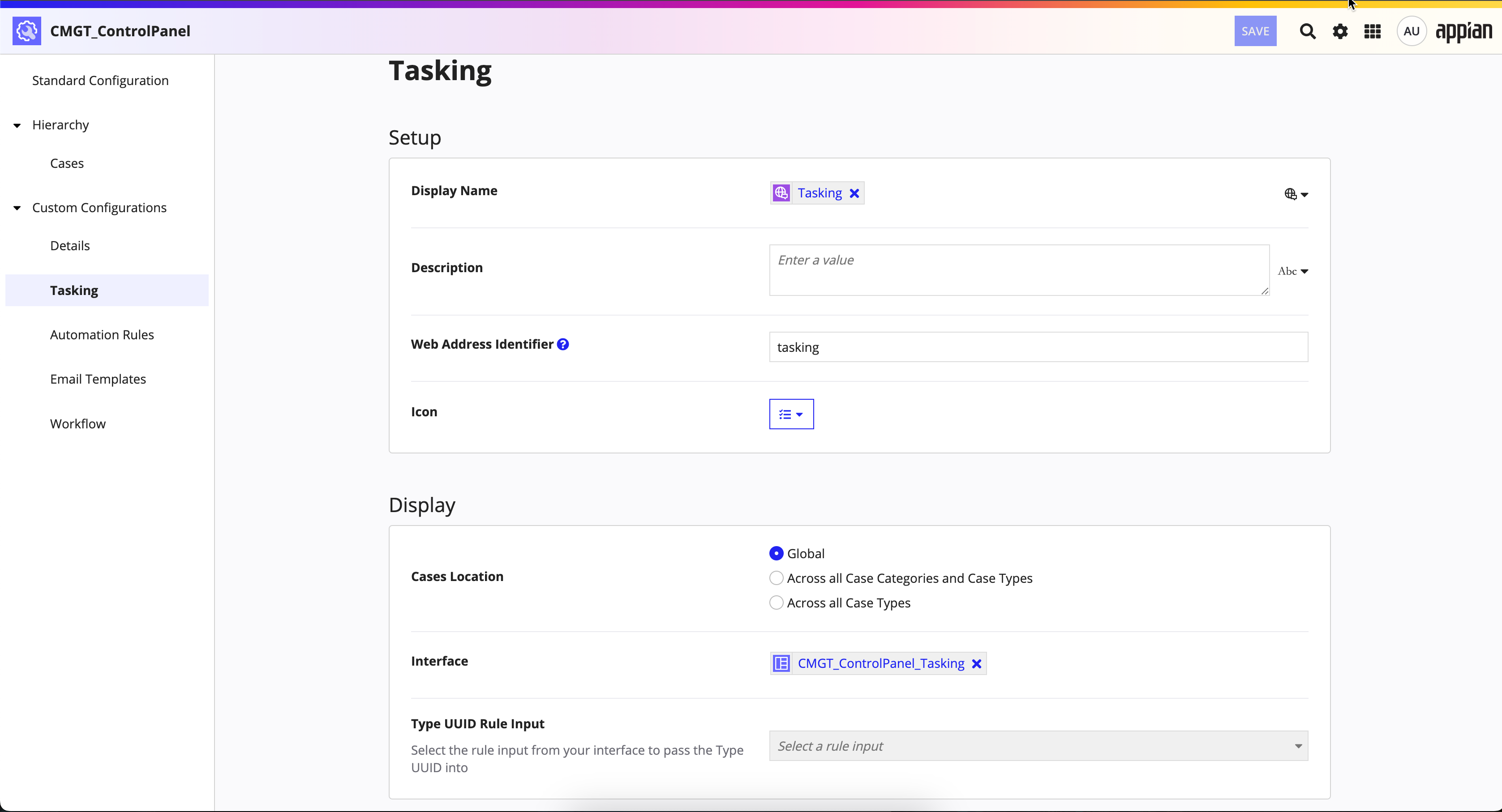Open Automation Rules in sidebar

[x=102, y=335]
